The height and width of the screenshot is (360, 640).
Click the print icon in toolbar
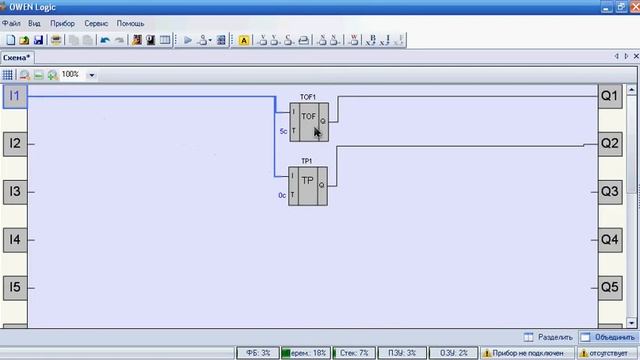(56, 40)
